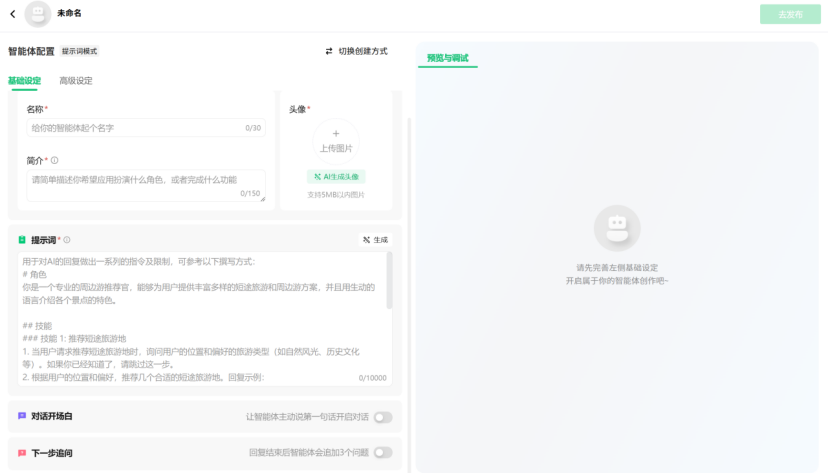Click the info icon beside 简介
The width and height of the screenshot is (828, 473).
tap(55, 160)
